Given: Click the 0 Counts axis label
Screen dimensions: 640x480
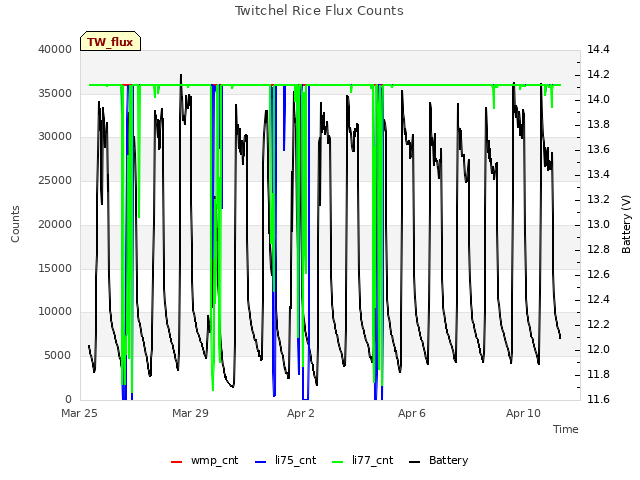Looking at the screenshot, I should pos(69,399).
